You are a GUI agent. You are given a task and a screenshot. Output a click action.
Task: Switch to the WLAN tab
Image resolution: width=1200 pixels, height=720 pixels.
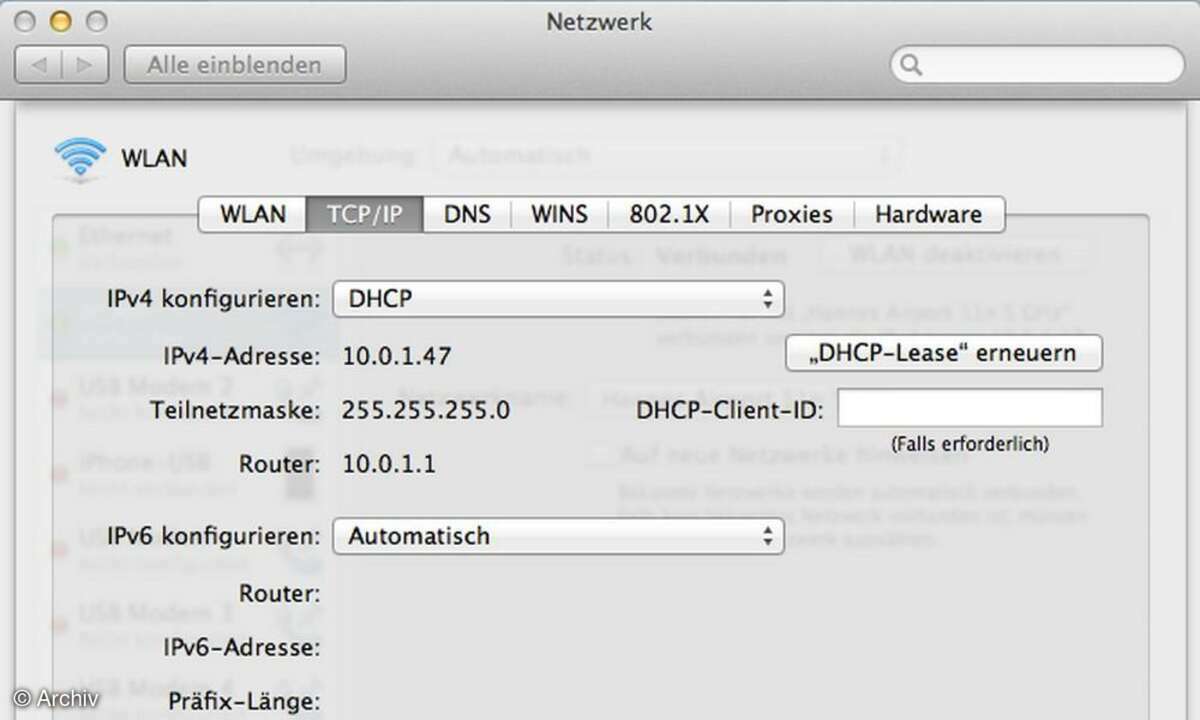[253, 214]
